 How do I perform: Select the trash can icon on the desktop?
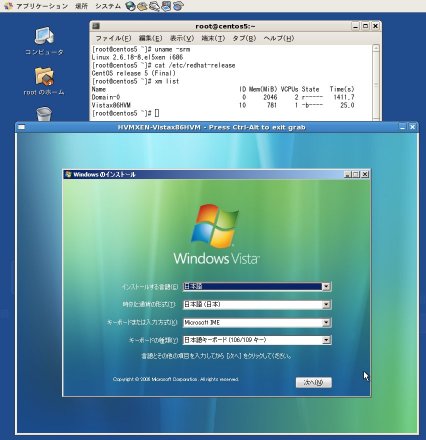tap(44, 114)
